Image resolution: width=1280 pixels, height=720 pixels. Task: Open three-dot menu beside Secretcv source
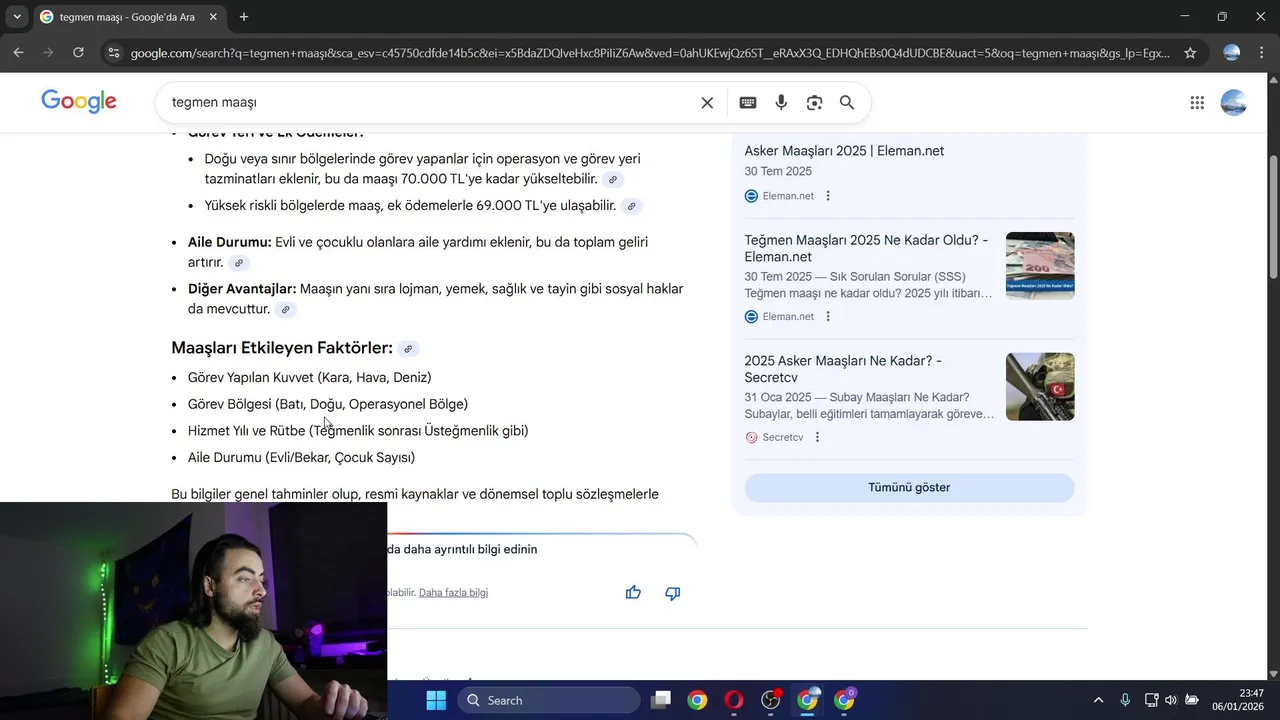click(x=817, y=437)
